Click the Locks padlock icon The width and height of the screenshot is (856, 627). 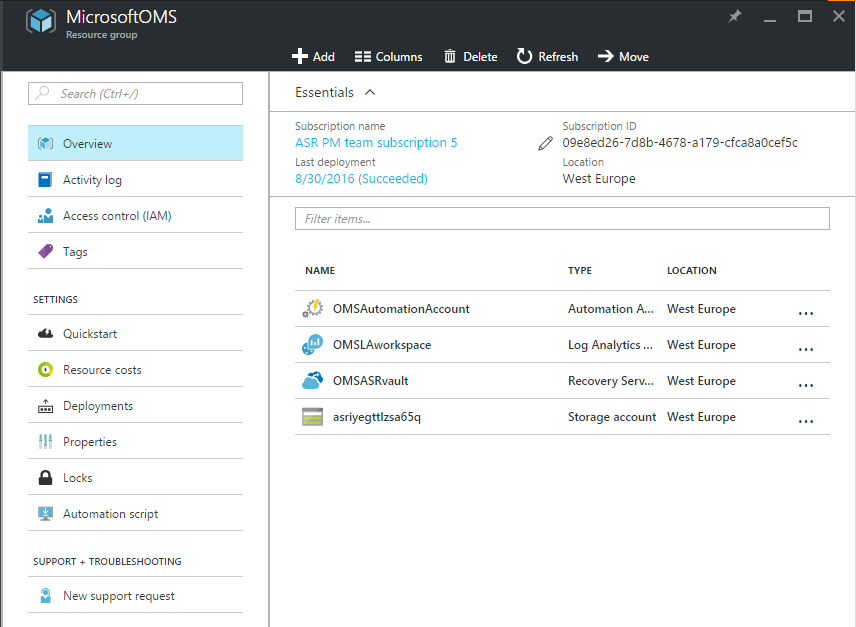point(45,477)
